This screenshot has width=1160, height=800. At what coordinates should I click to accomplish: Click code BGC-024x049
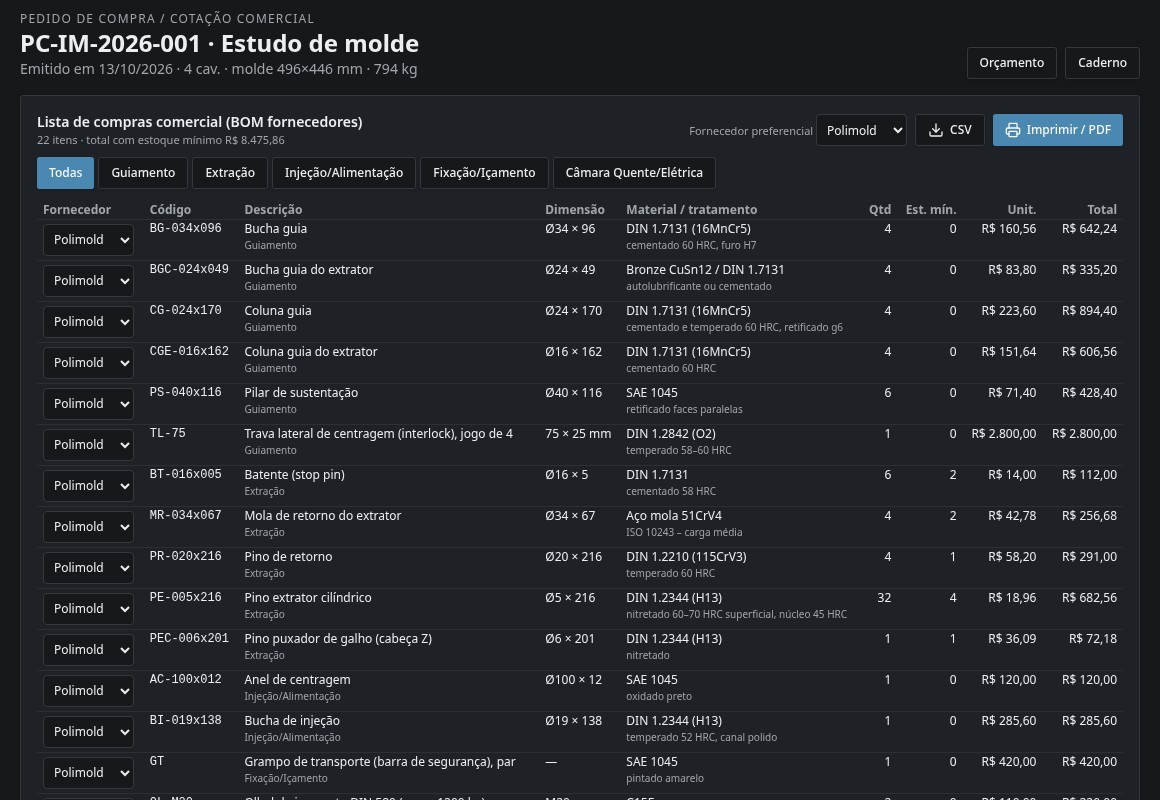click(189, 269)
